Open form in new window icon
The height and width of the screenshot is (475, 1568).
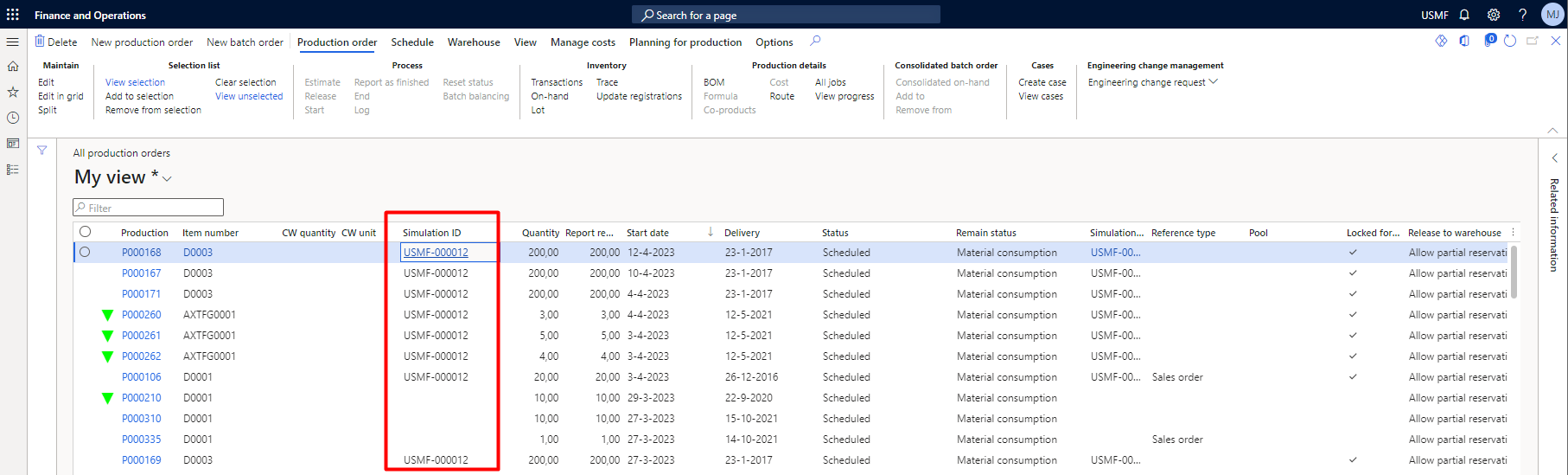pyautogui.click(x=1533, y=41)
